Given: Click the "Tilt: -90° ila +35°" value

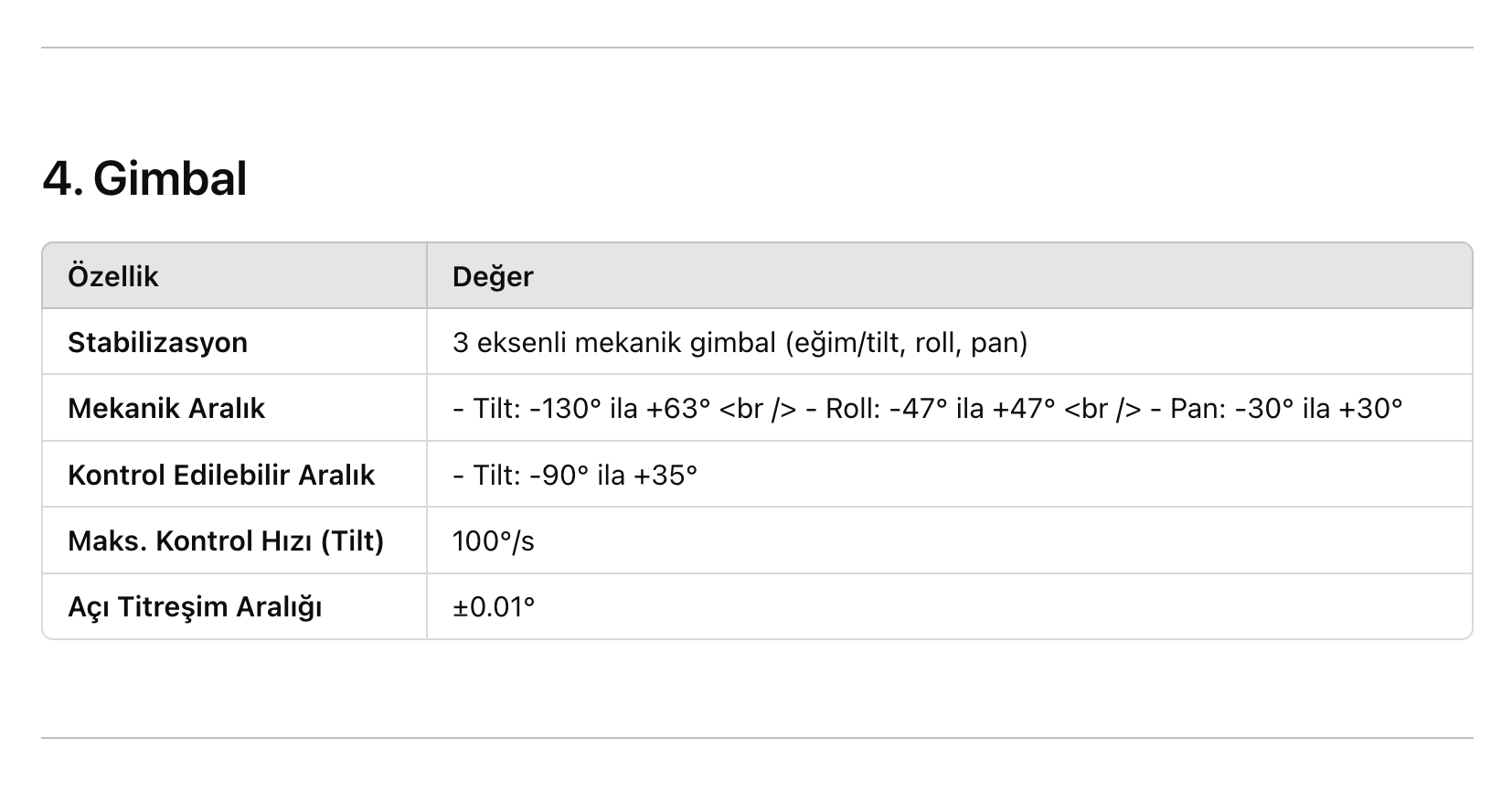Looking at the screenshot, I should (x=585, y=475).
